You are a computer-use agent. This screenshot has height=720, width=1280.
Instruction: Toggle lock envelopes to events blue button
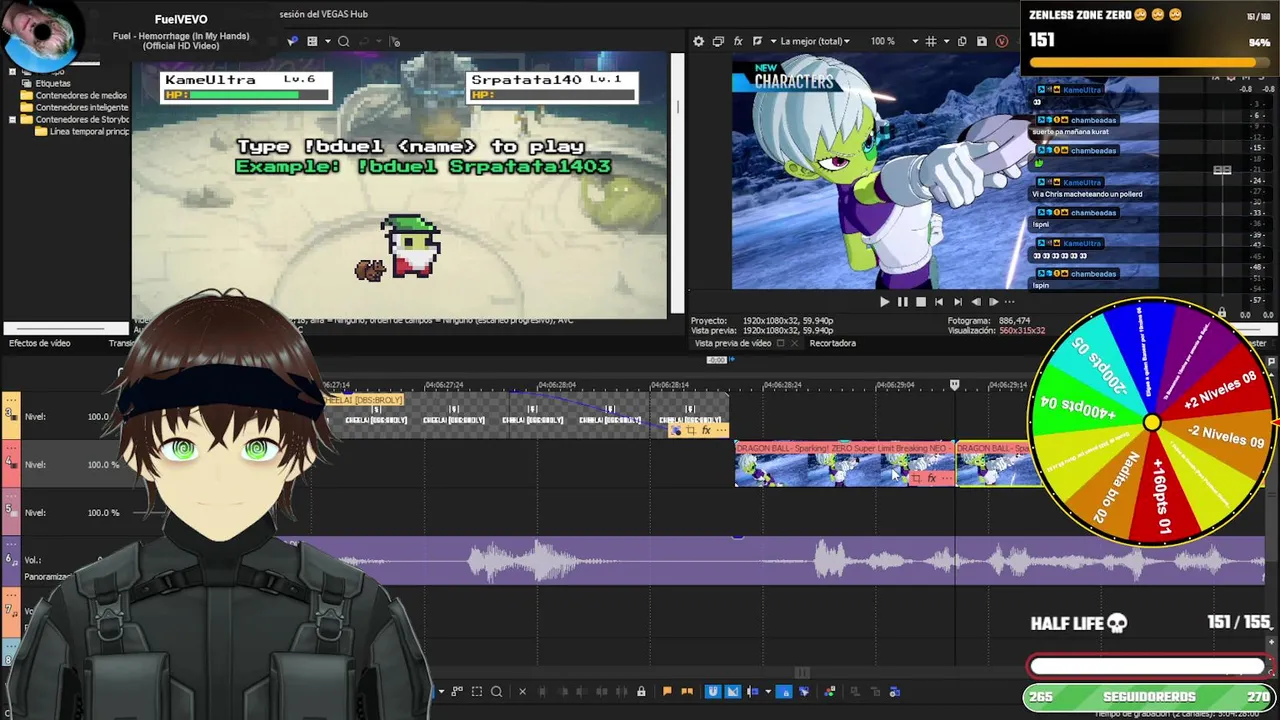[784, 691]
